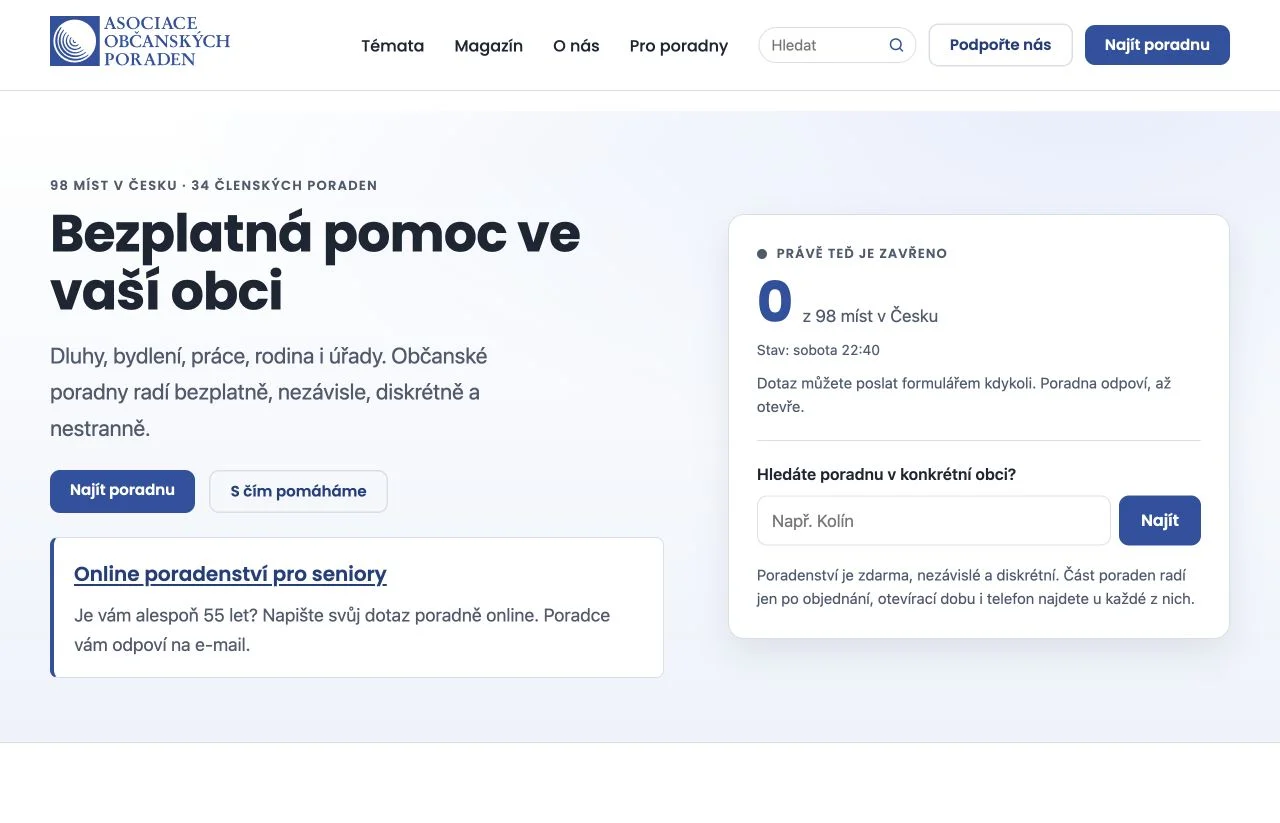Focus the Např. Kolín municipality input
This screenshot has height=823, width=1280.
coord(933,521)
